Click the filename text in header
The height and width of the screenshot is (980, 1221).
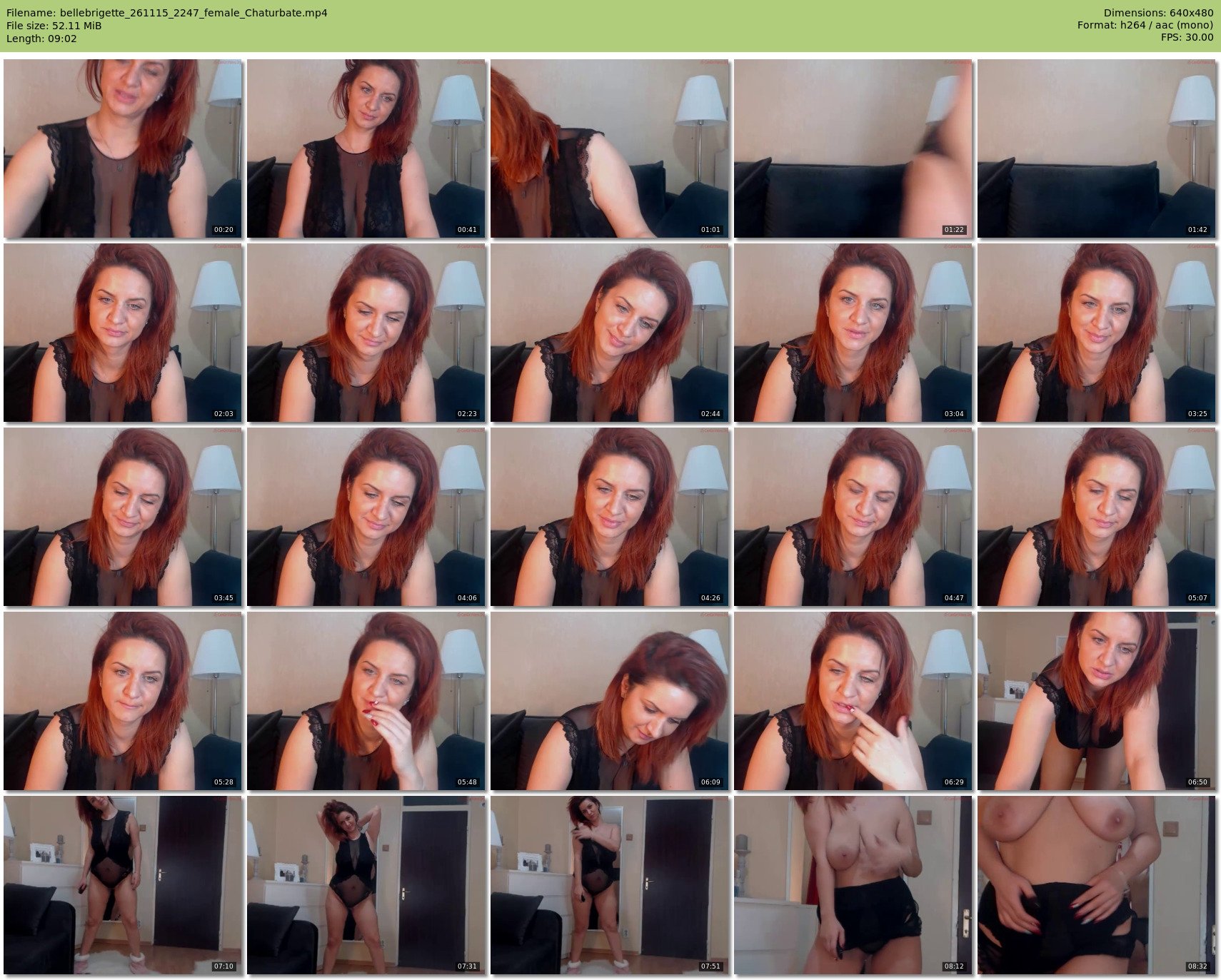pos(166,13)
